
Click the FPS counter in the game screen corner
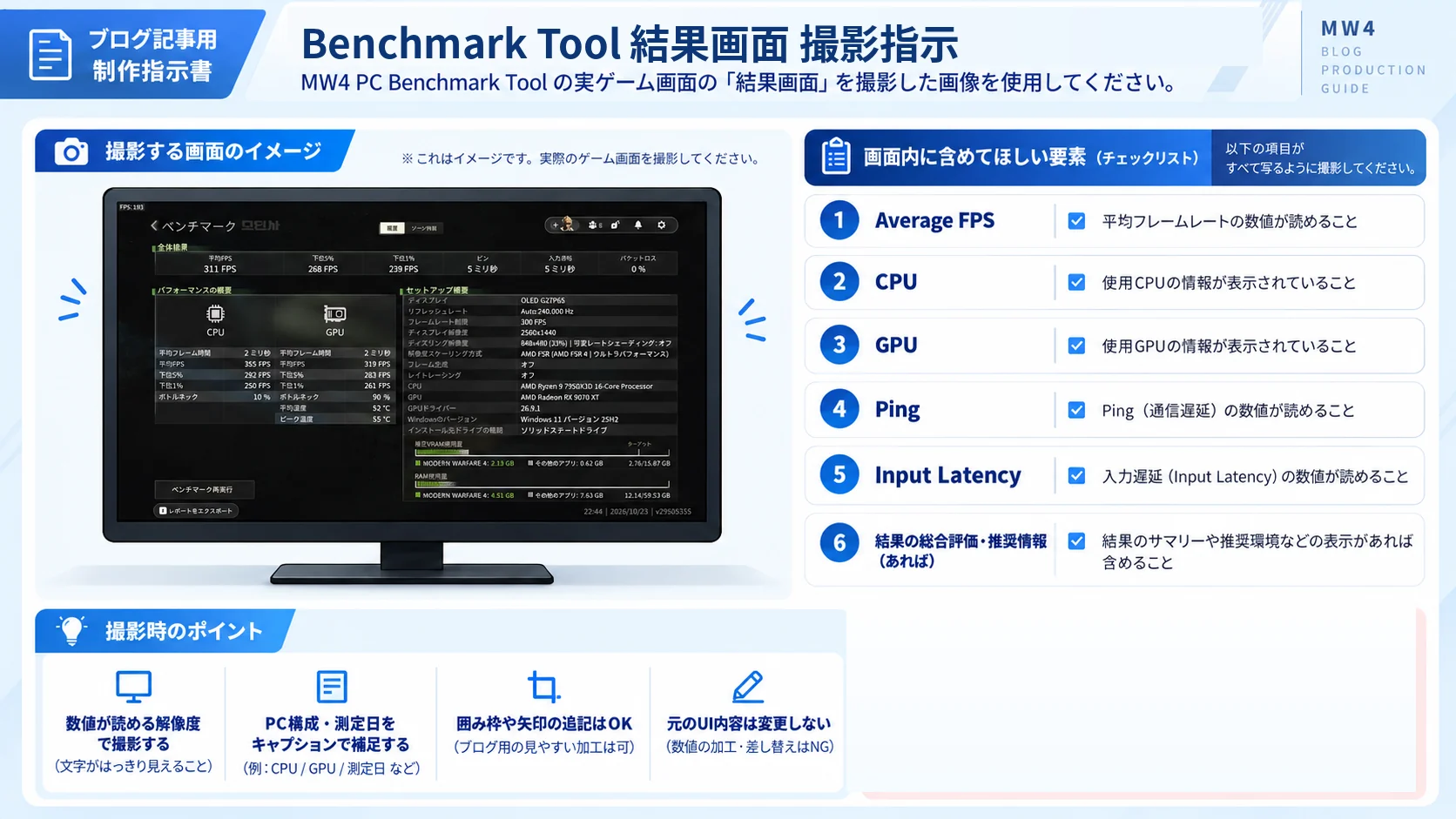131,207
